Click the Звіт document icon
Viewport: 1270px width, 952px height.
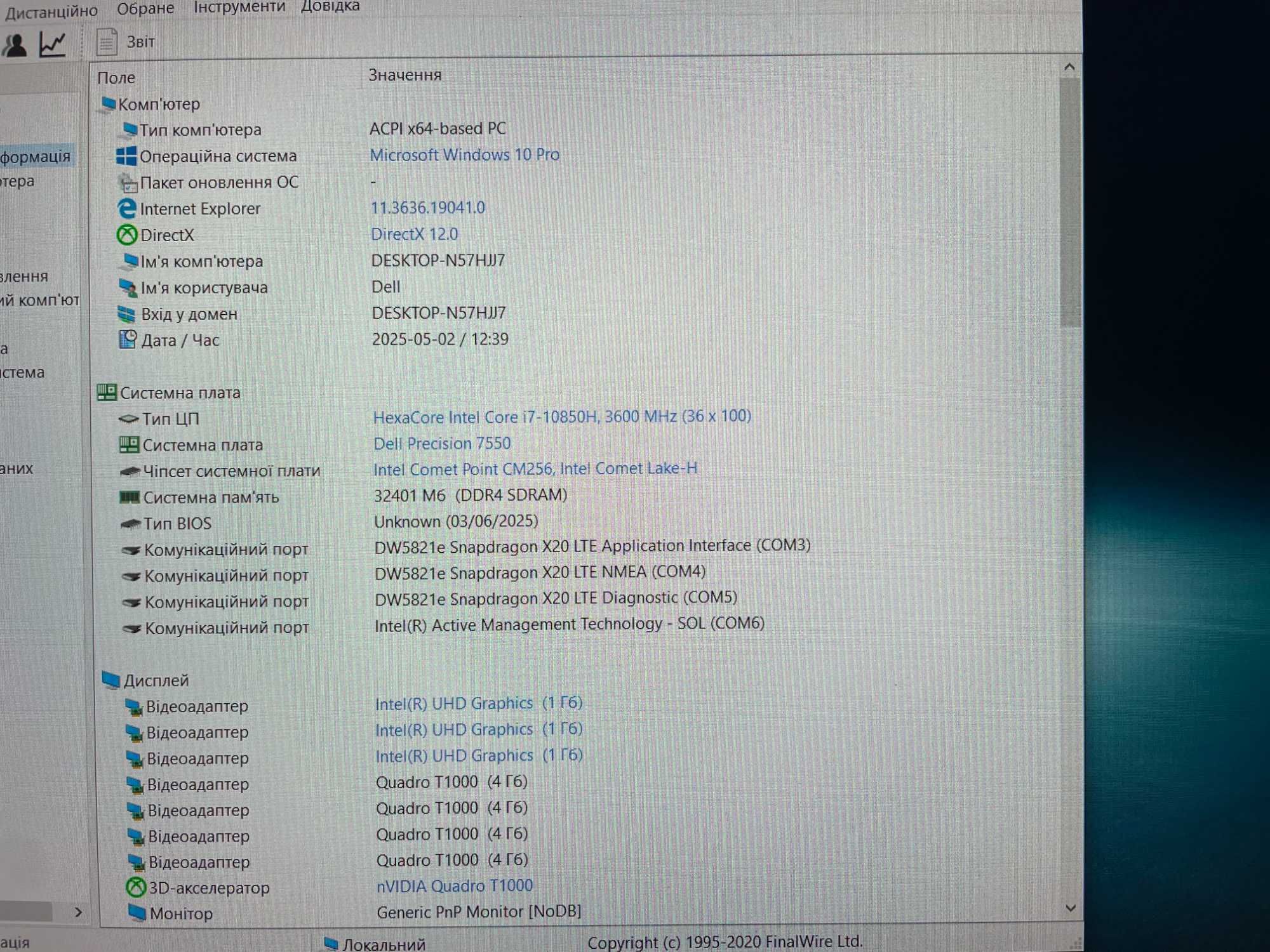point(107,42)
